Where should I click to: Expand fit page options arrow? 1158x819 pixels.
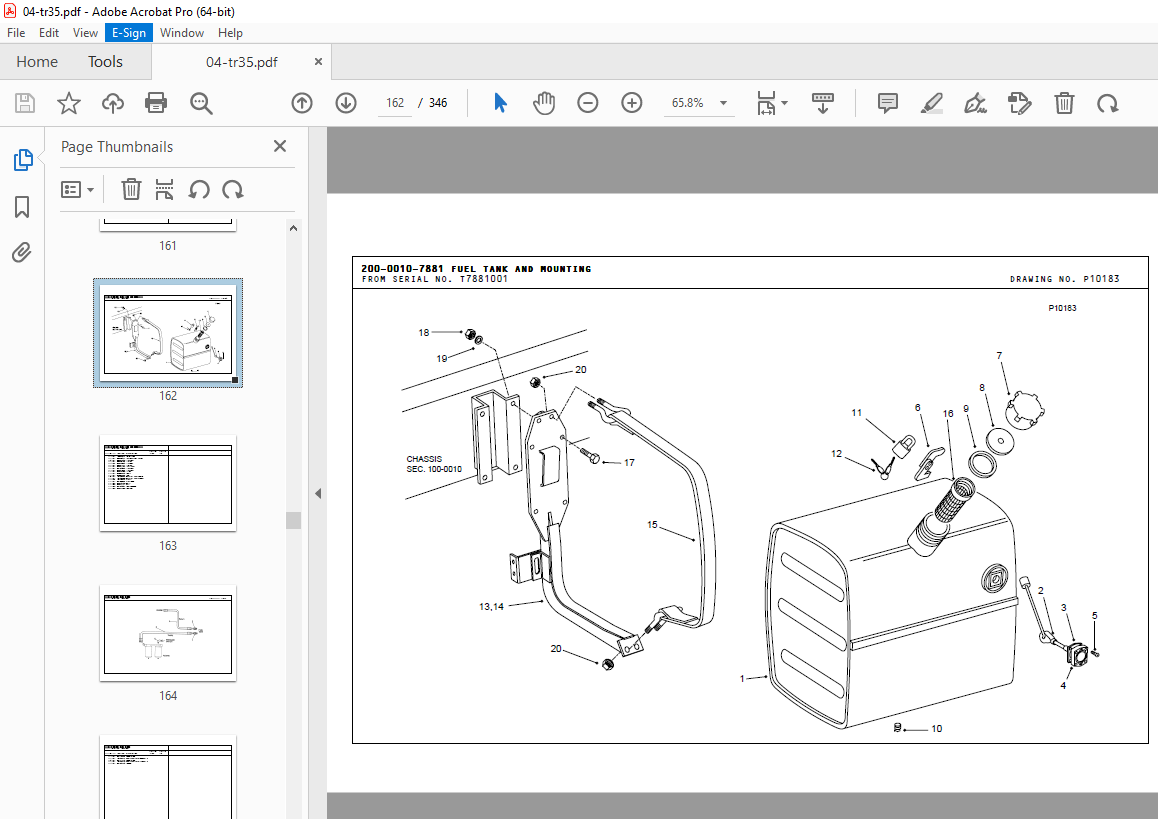[x=784, y=103]
